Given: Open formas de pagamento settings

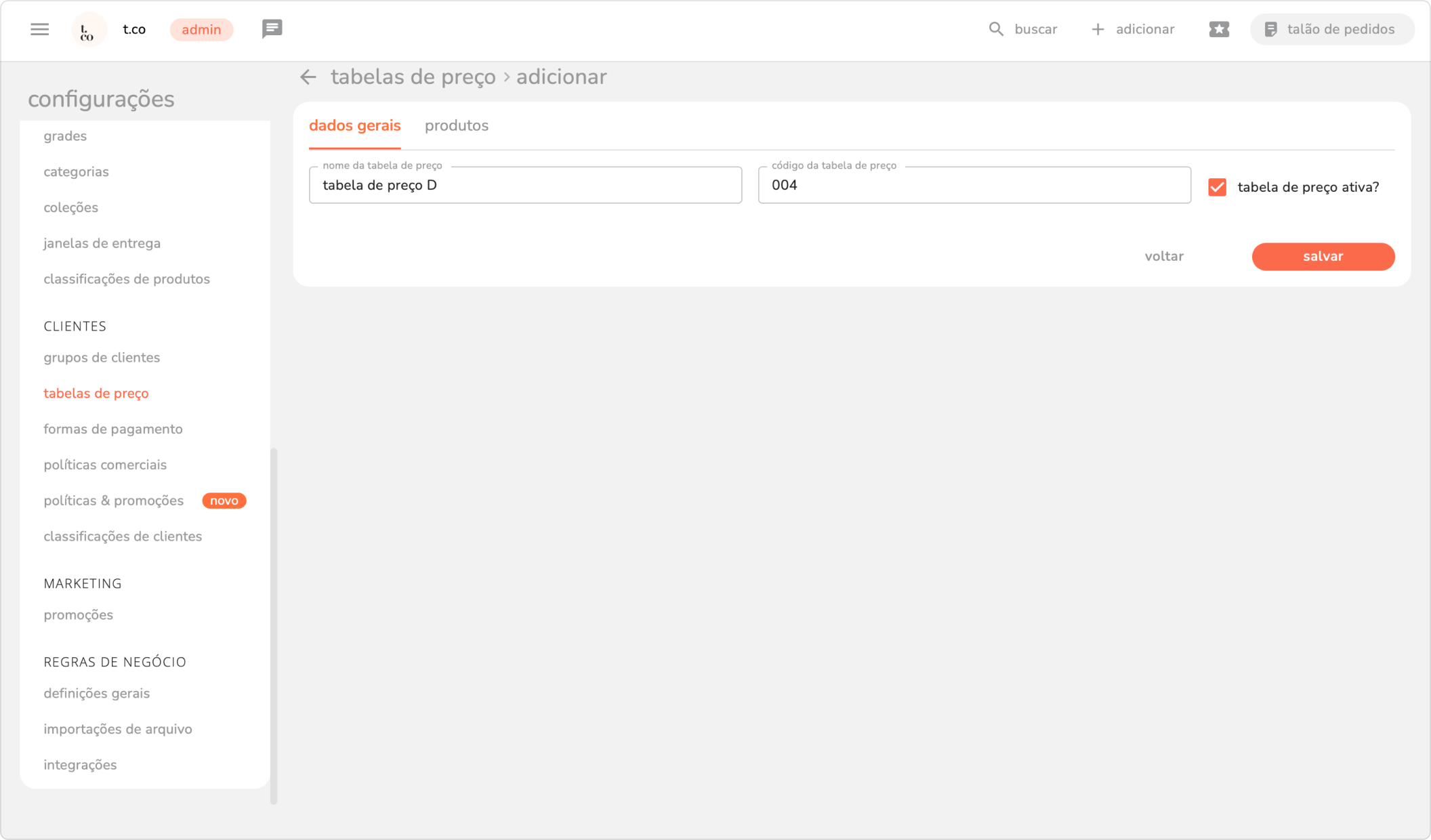Looking at the screenshot, I should tap(113, 429).
